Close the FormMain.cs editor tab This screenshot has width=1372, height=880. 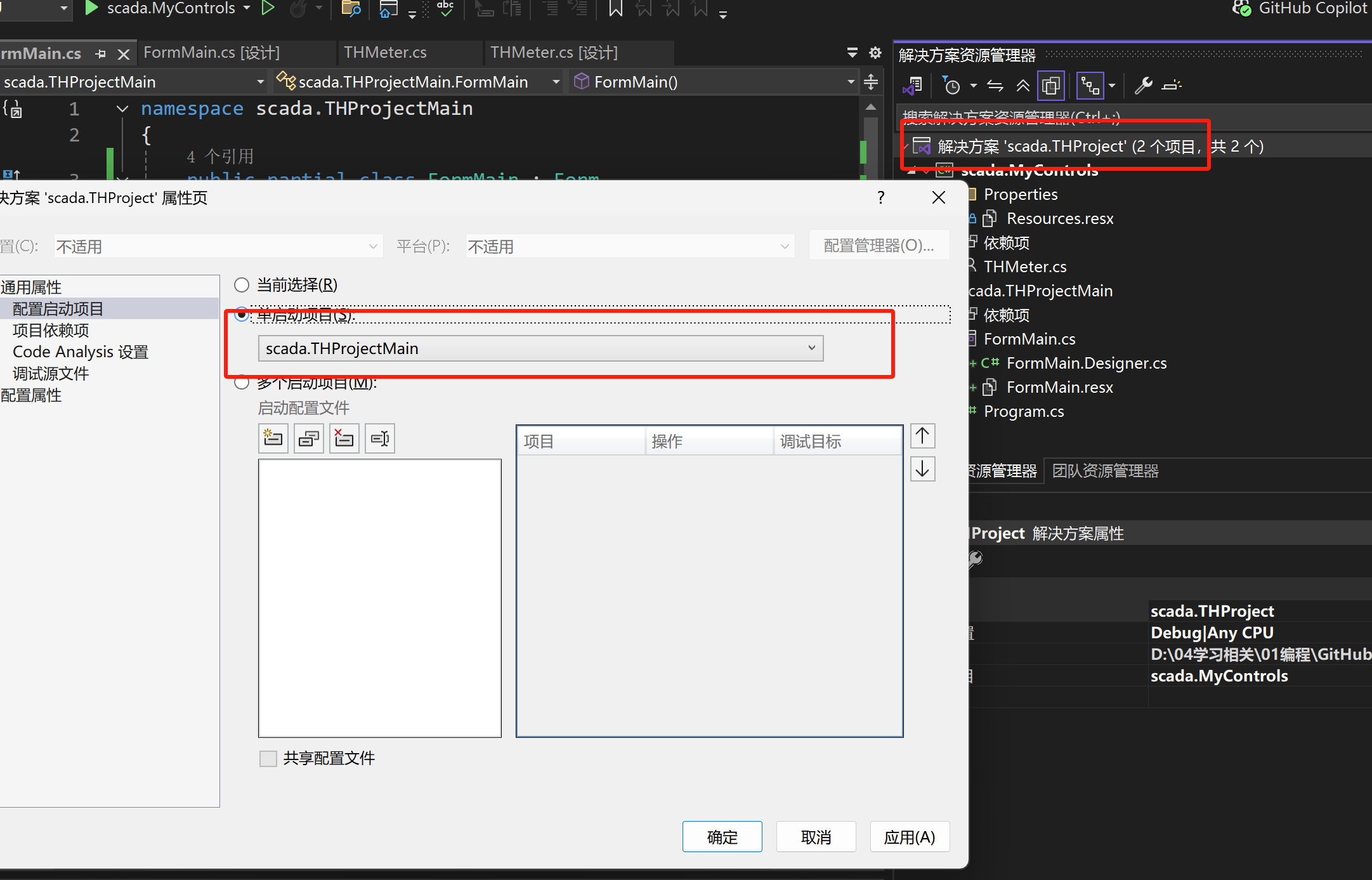click(x=124, y=54)
